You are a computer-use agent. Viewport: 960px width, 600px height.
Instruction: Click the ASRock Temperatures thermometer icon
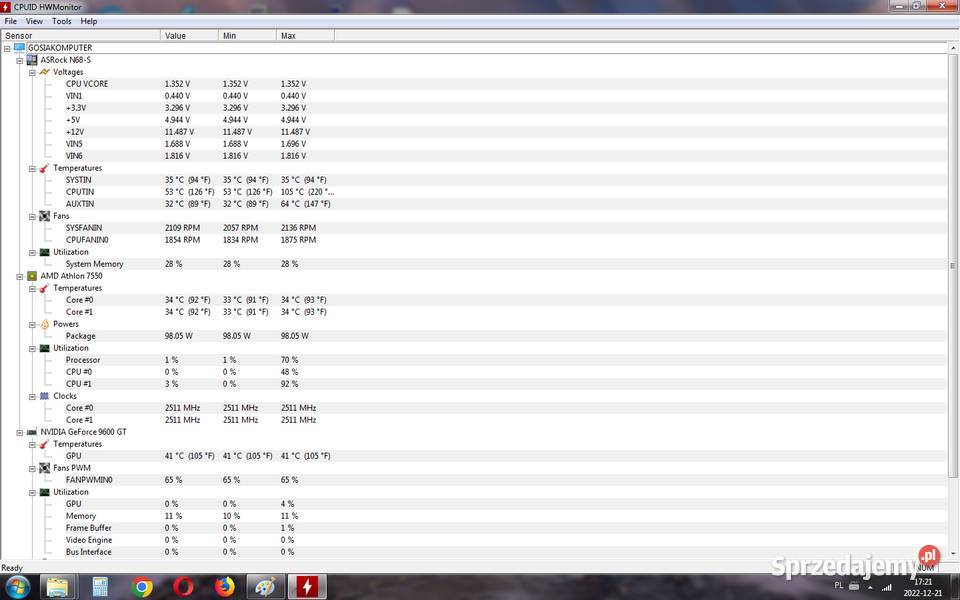coord(44,168)
